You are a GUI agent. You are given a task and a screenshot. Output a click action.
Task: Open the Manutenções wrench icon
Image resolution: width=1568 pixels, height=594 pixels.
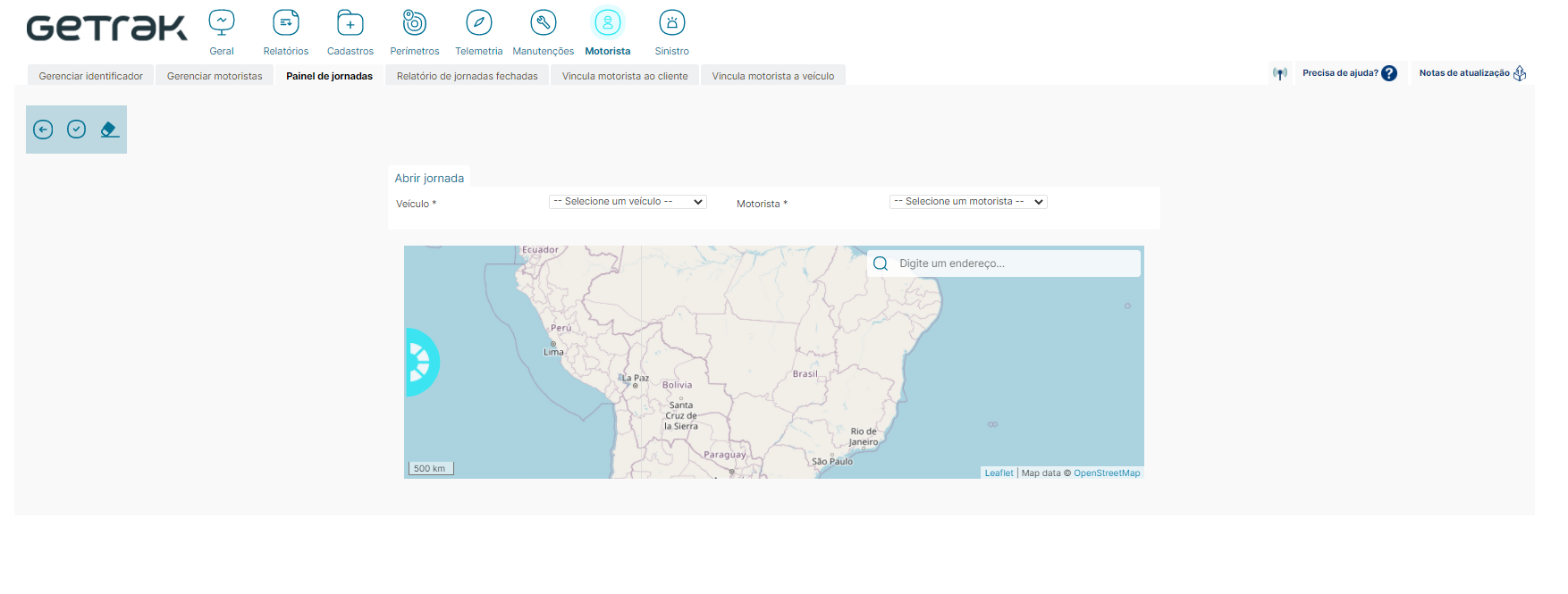point(544,22)
